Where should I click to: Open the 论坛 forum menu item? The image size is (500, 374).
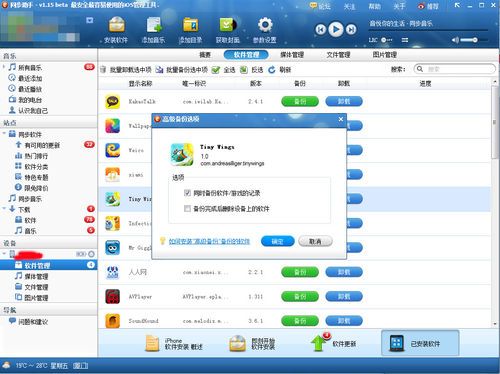(320, 6)
